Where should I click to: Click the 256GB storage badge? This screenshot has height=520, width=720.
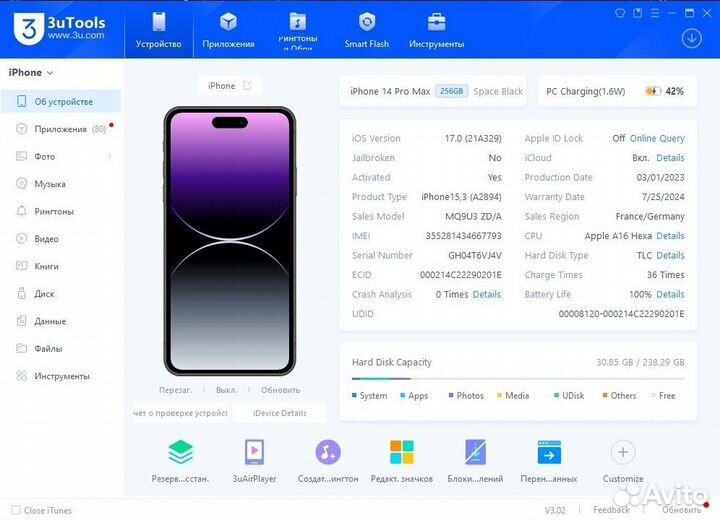point(451,91)
